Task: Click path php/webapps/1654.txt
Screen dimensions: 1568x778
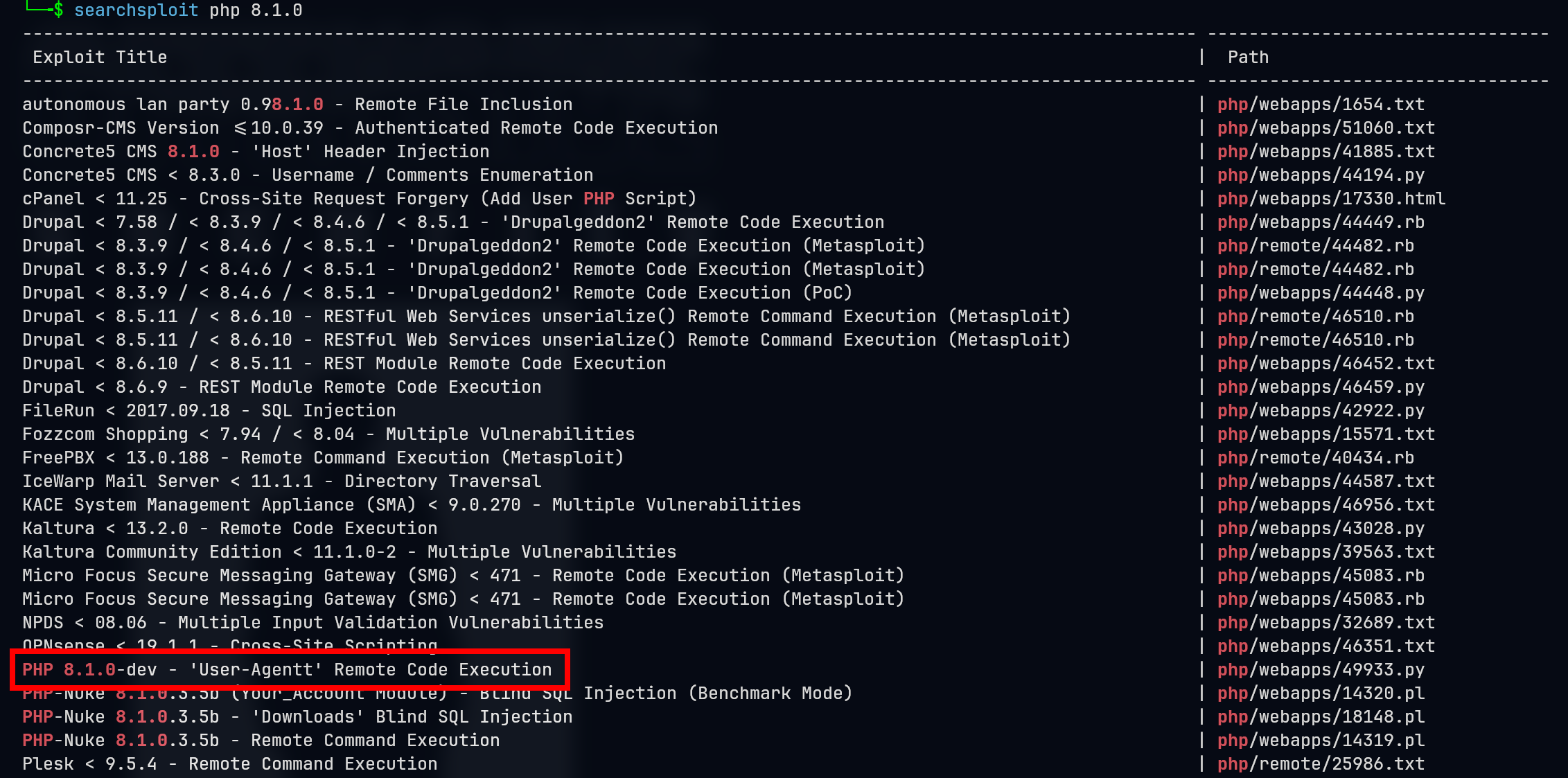Action: [x=1321, y=105]
